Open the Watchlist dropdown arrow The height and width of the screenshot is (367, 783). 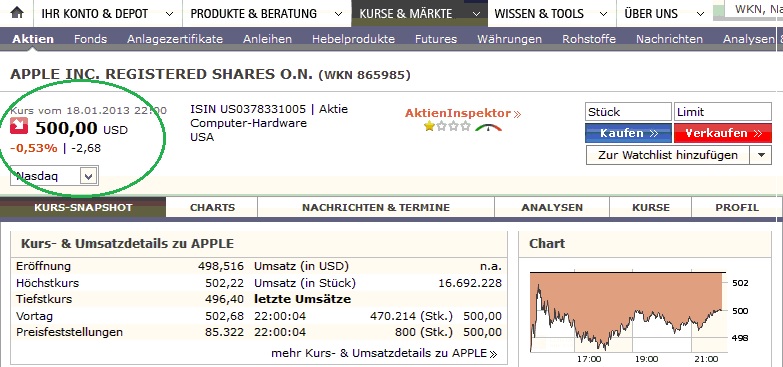click(x=761, y=155)
